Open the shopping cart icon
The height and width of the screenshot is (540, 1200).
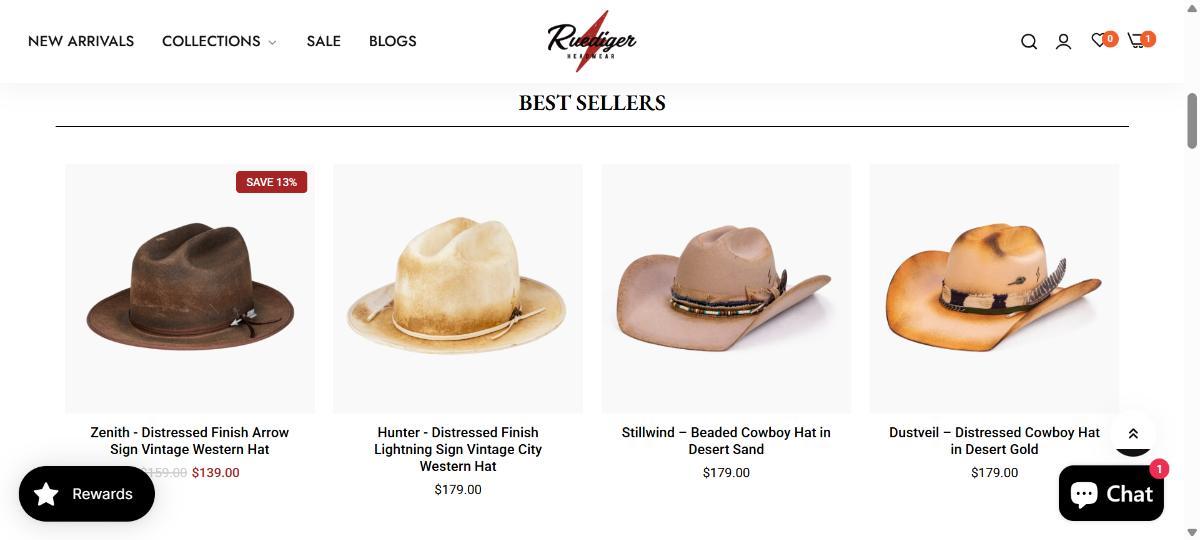(x=1136, y=40)
